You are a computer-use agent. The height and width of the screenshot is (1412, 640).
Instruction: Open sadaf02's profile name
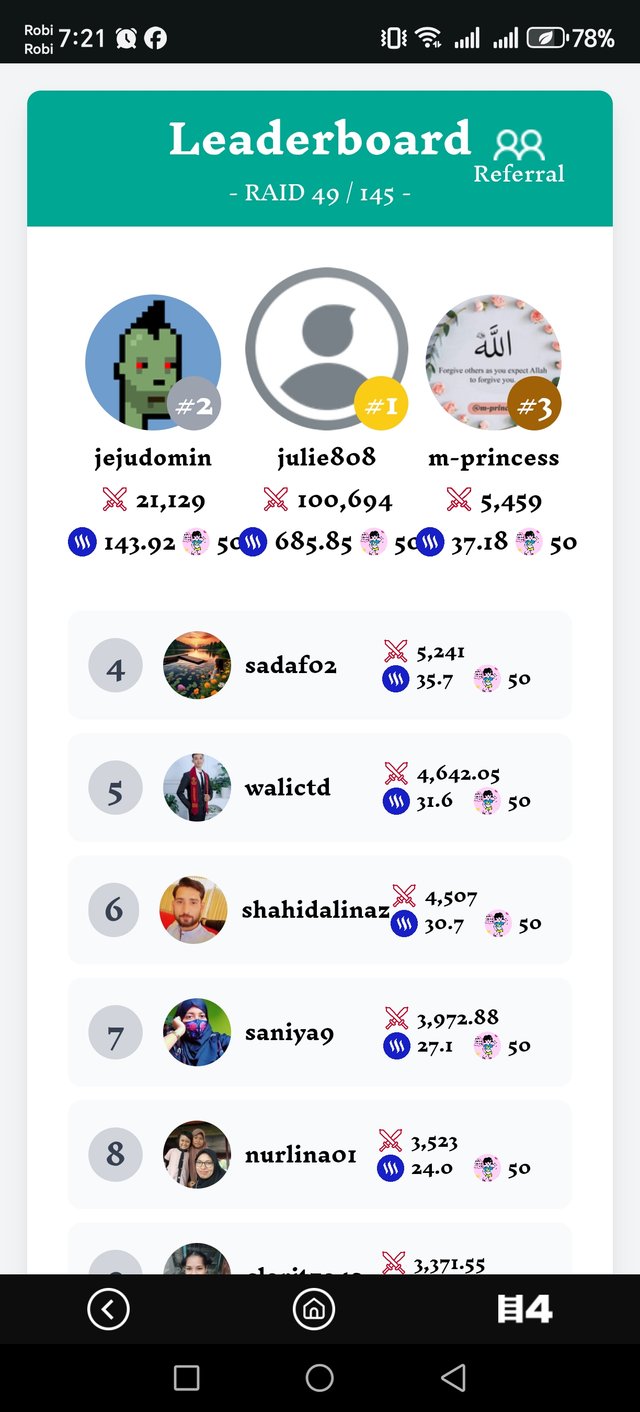(291, 665)
